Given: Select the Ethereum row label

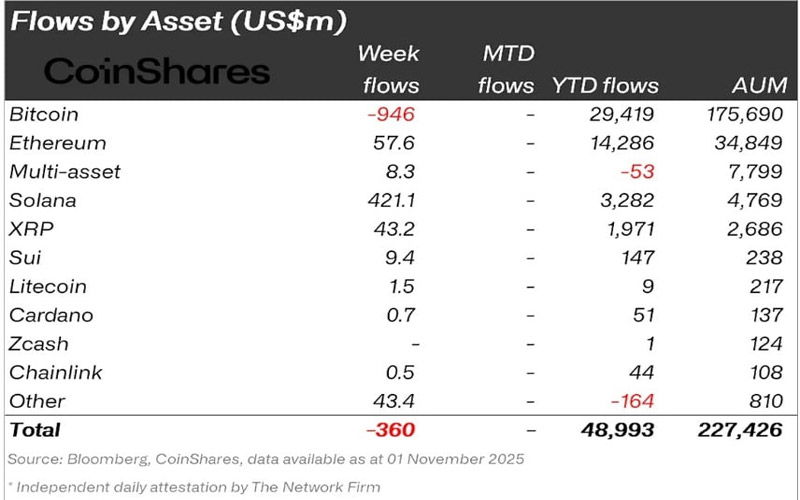Looking at the screenshot, I should [57, 143].
